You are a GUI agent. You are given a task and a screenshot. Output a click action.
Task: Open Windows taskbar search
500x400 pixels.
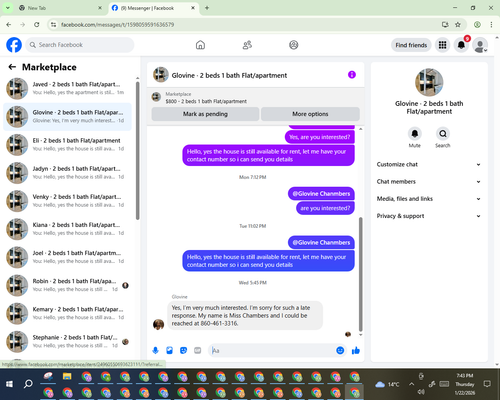(x=28, y=384)
